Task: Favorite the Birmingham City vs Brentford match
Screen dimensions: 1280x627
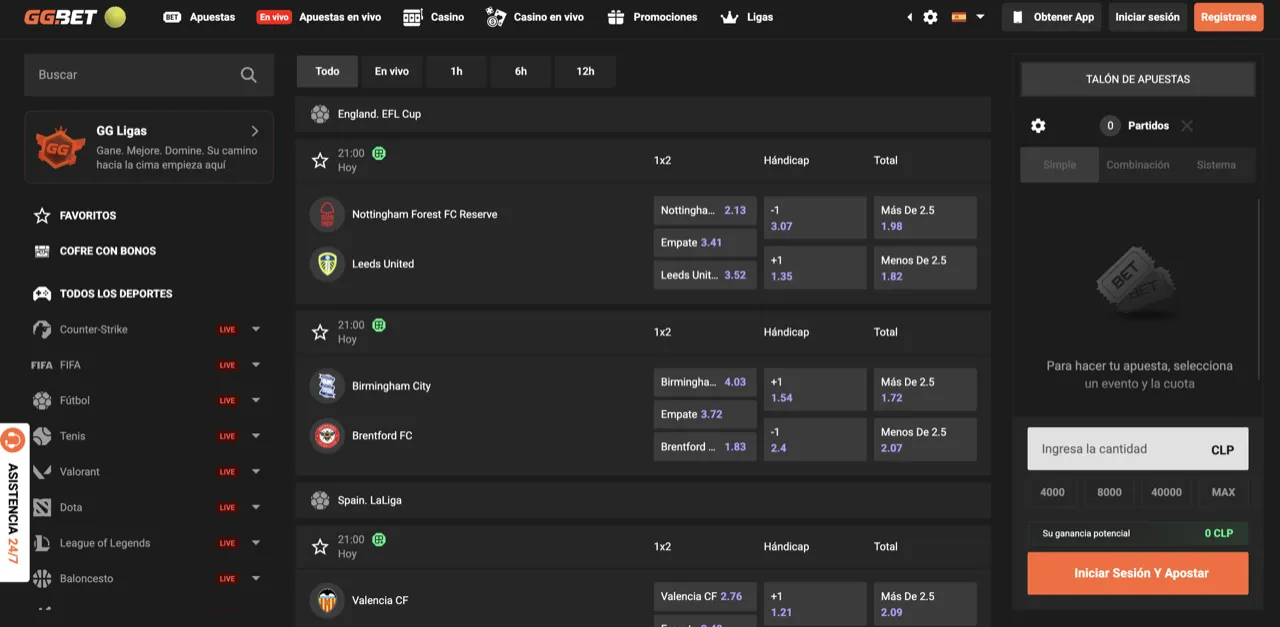Action: tap(320, 332)
